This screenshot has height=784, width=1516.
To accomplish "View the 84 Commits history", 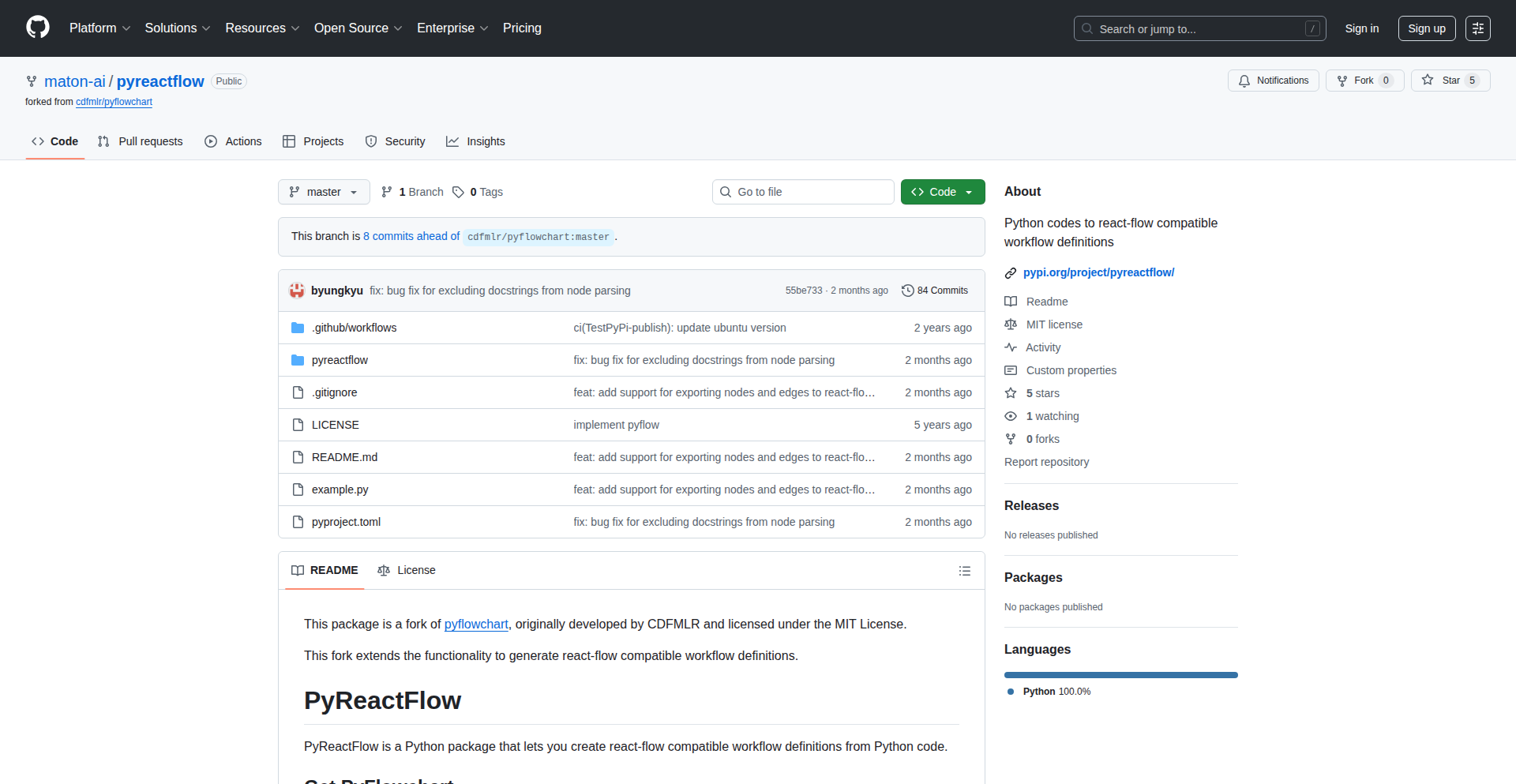I will pyautogui.click(x=935, y=291).
